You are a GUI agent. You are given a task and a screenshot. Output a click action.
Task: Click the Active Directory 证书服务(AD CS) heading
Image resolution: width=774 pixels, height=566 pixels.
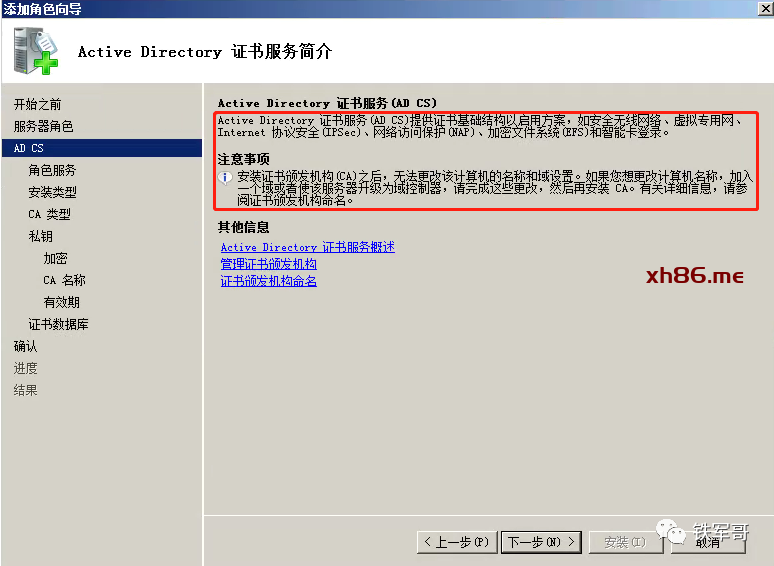327,103
